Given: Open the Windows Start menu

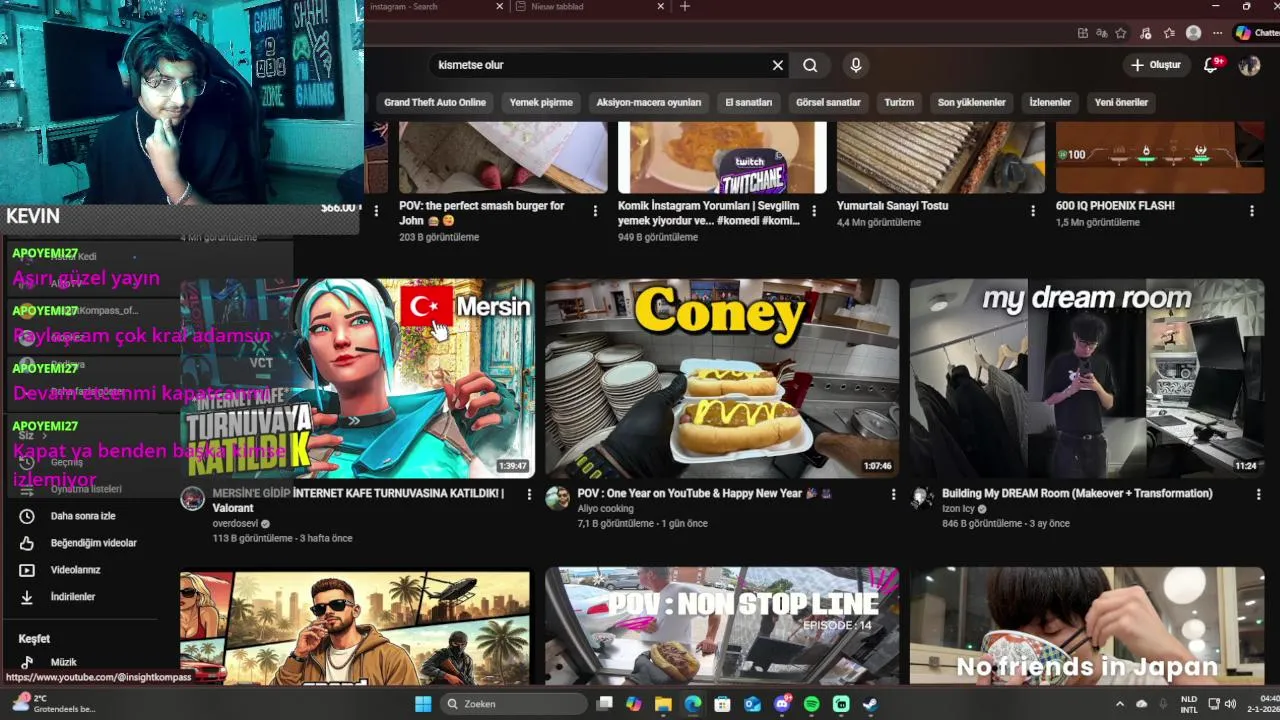Looking at the screenshot, I should 423,704.
